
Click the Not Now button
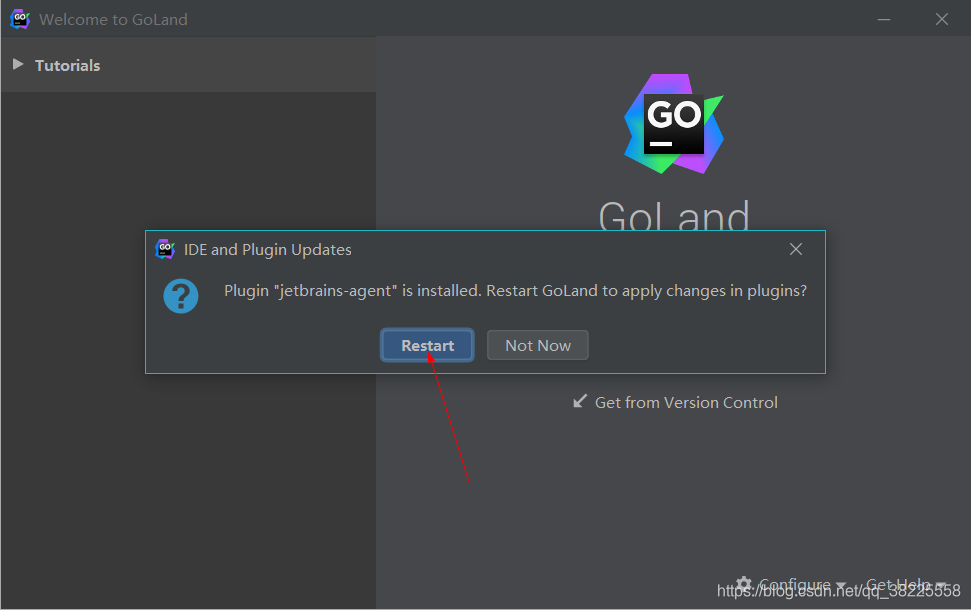(538, 345)
